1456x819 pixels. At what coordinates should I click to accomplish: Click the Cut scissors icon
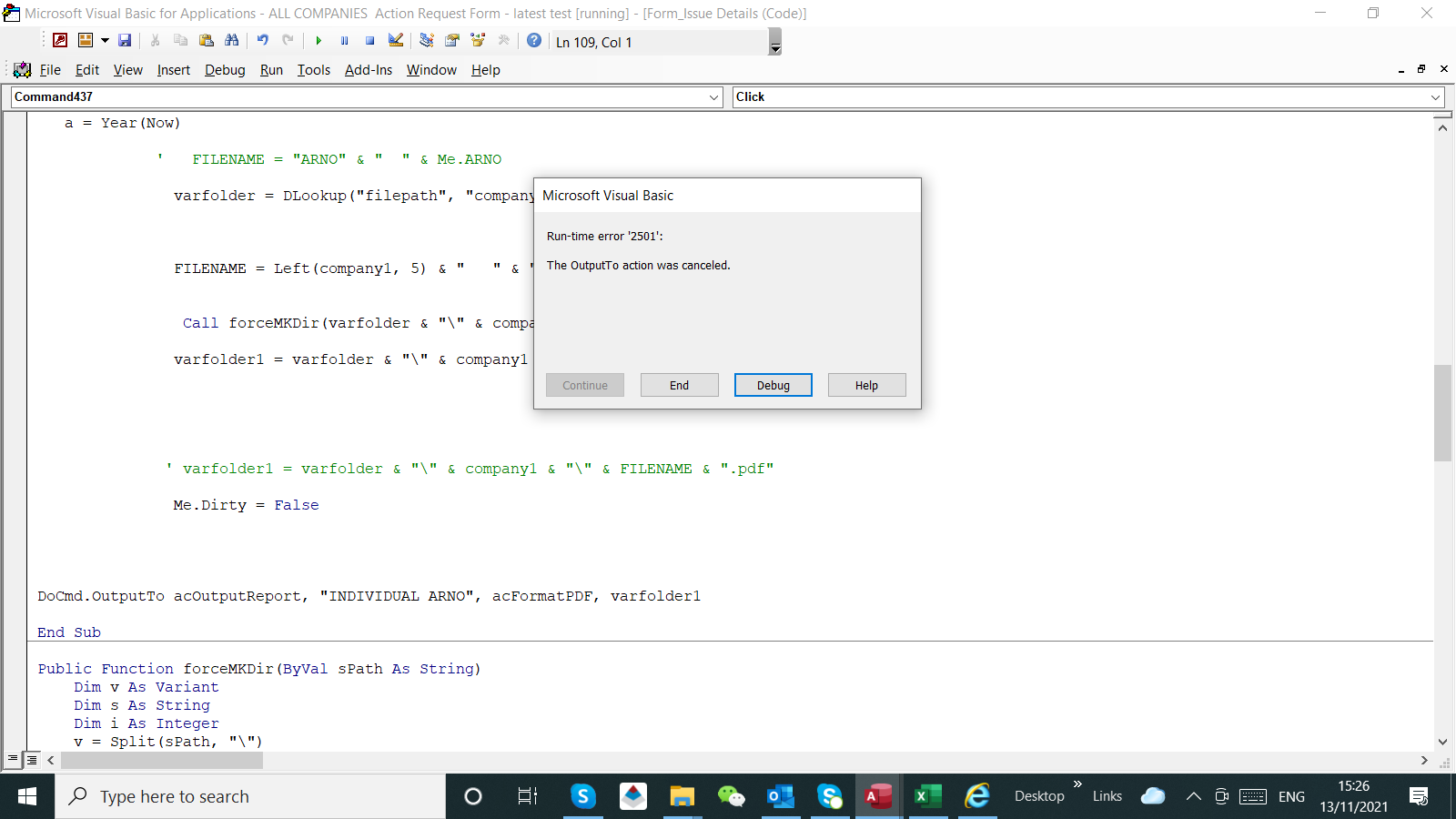(156, 41)
